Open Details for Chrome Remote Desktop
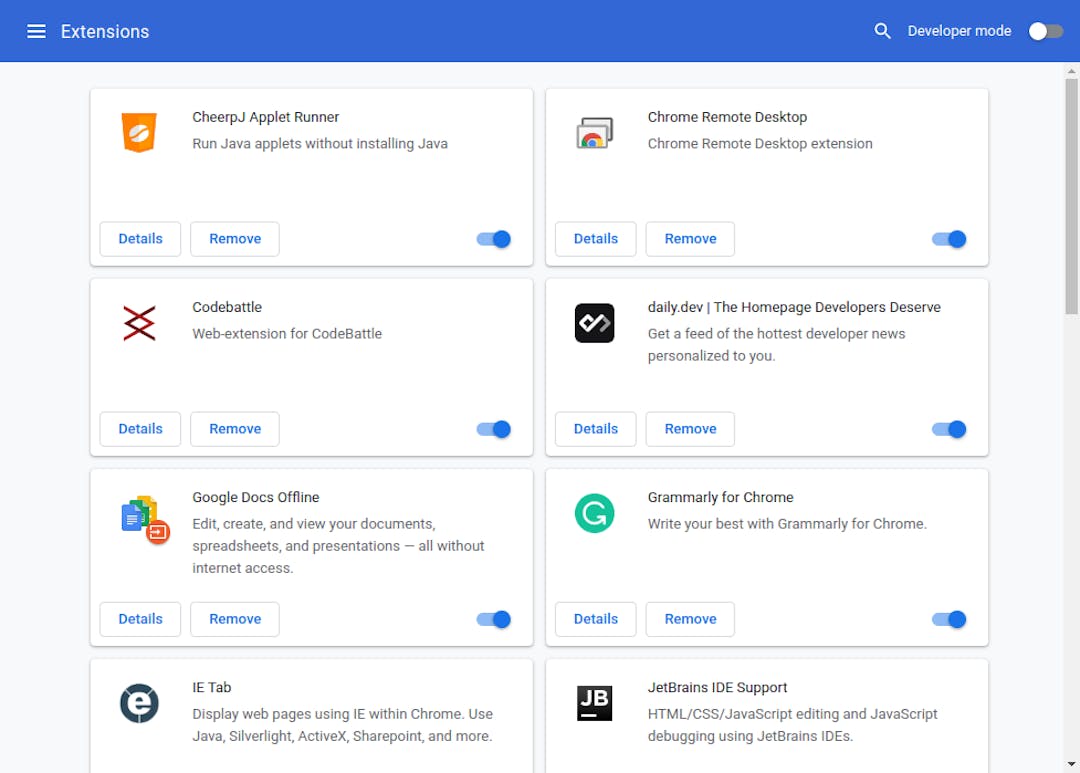The width and height of the screenshot is (1080, 773). (595, 239)
